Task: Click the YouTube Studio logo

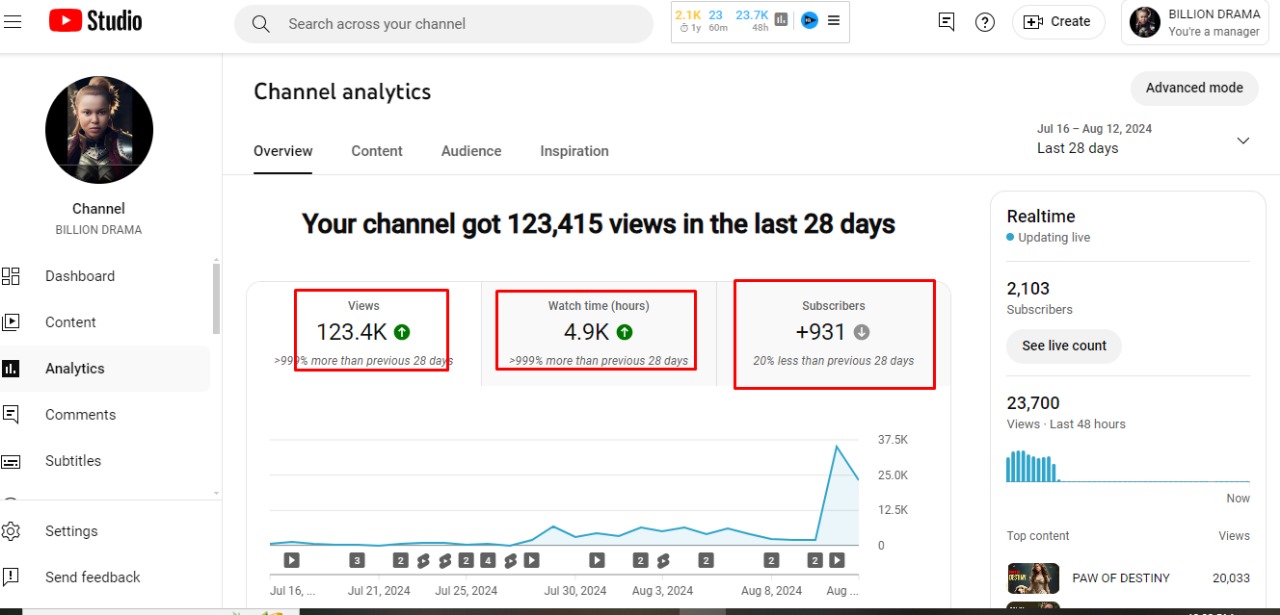Action: pos(96,22)
